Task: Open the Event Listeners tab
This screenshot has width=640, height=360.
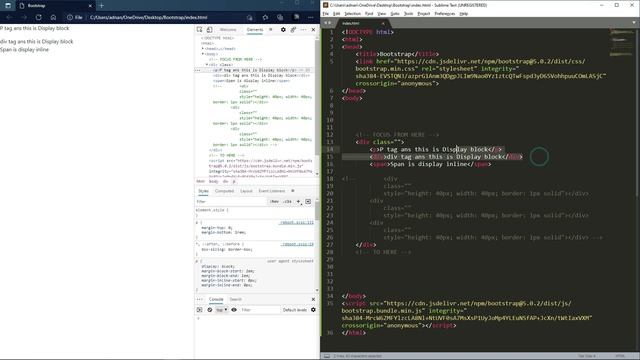Action: tap(272, 191)
